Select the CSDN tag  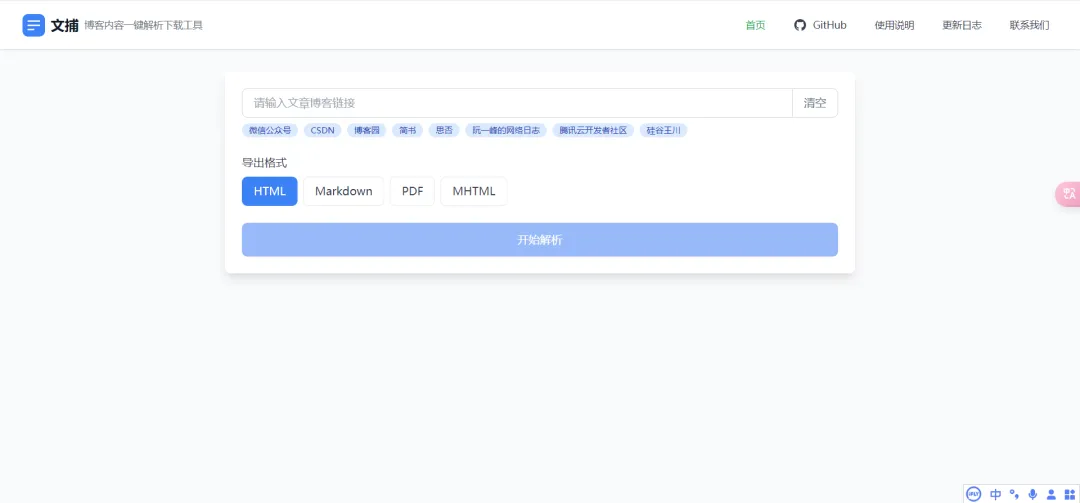(x=322, y=130)
